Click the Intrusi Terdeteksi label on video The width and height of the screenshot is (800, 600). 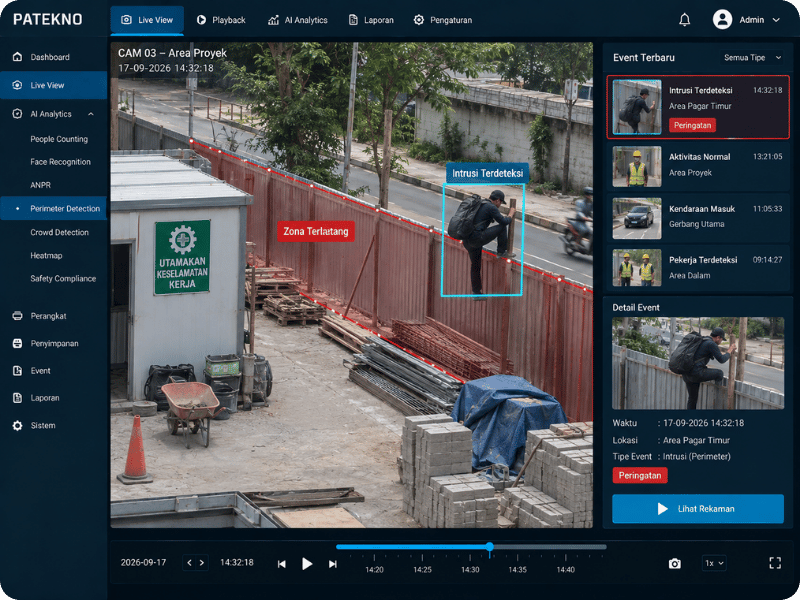[487, 173]
